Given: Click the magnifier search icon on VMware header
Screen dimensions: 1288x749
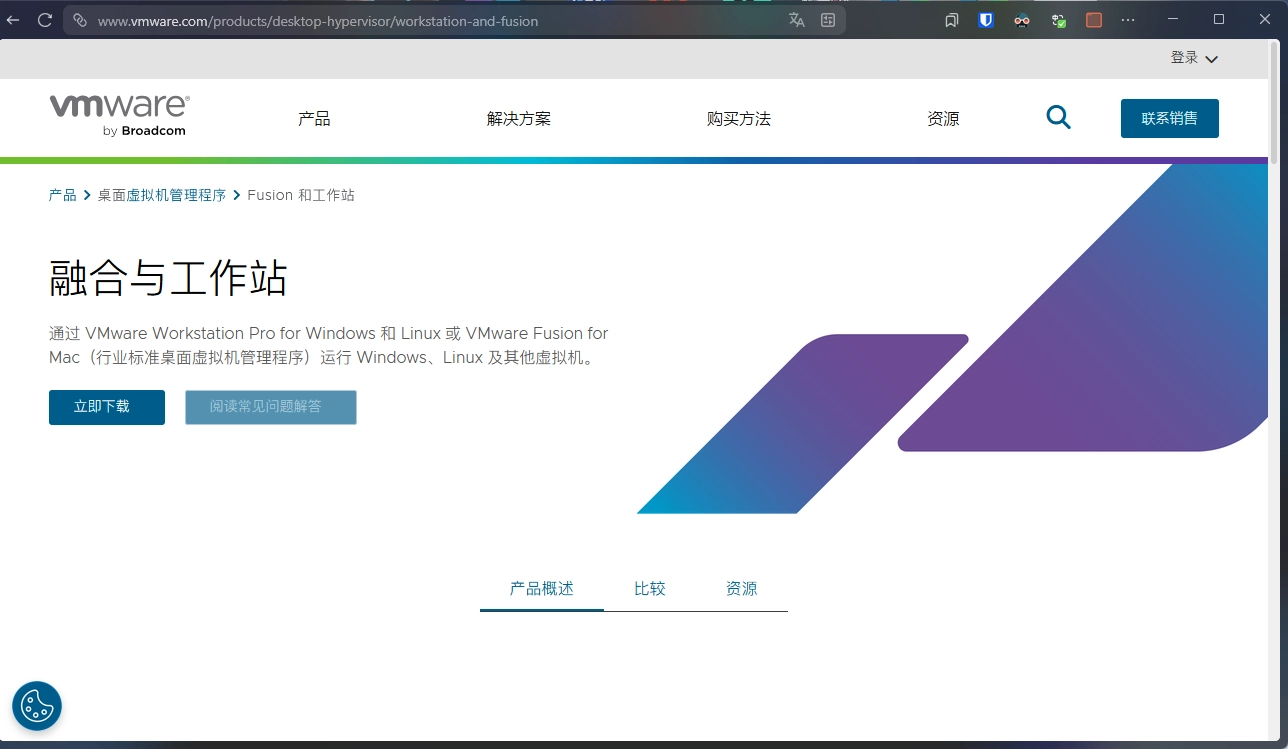Looking at the screenshot, I should click(1058, 118).
